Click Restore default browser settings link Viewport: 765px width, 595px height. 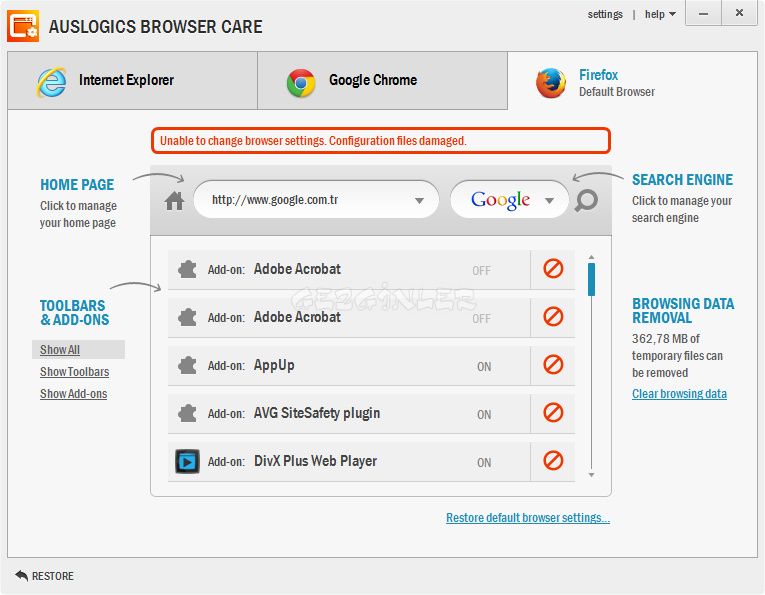pos(527,518)
